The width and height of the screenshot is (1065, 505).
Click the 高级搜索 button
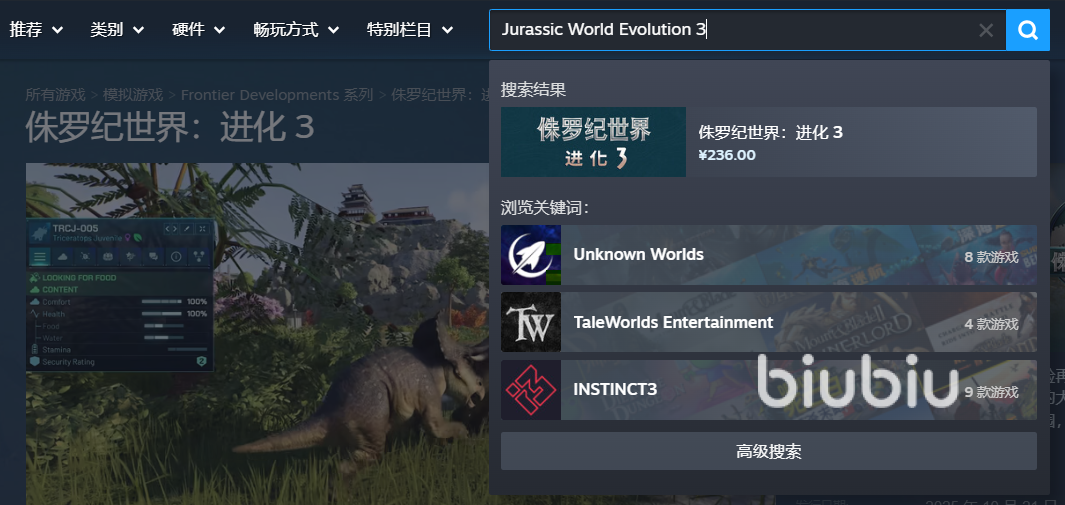tap(768, 452)
